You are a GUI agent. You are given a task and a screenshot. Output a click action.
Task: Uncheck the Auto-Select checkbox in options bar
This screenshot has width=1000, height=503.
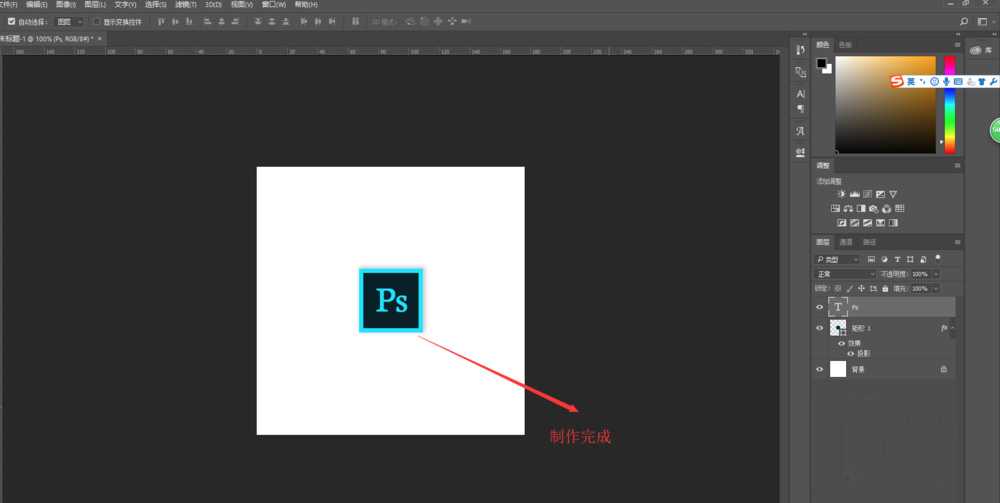[10, 20]
